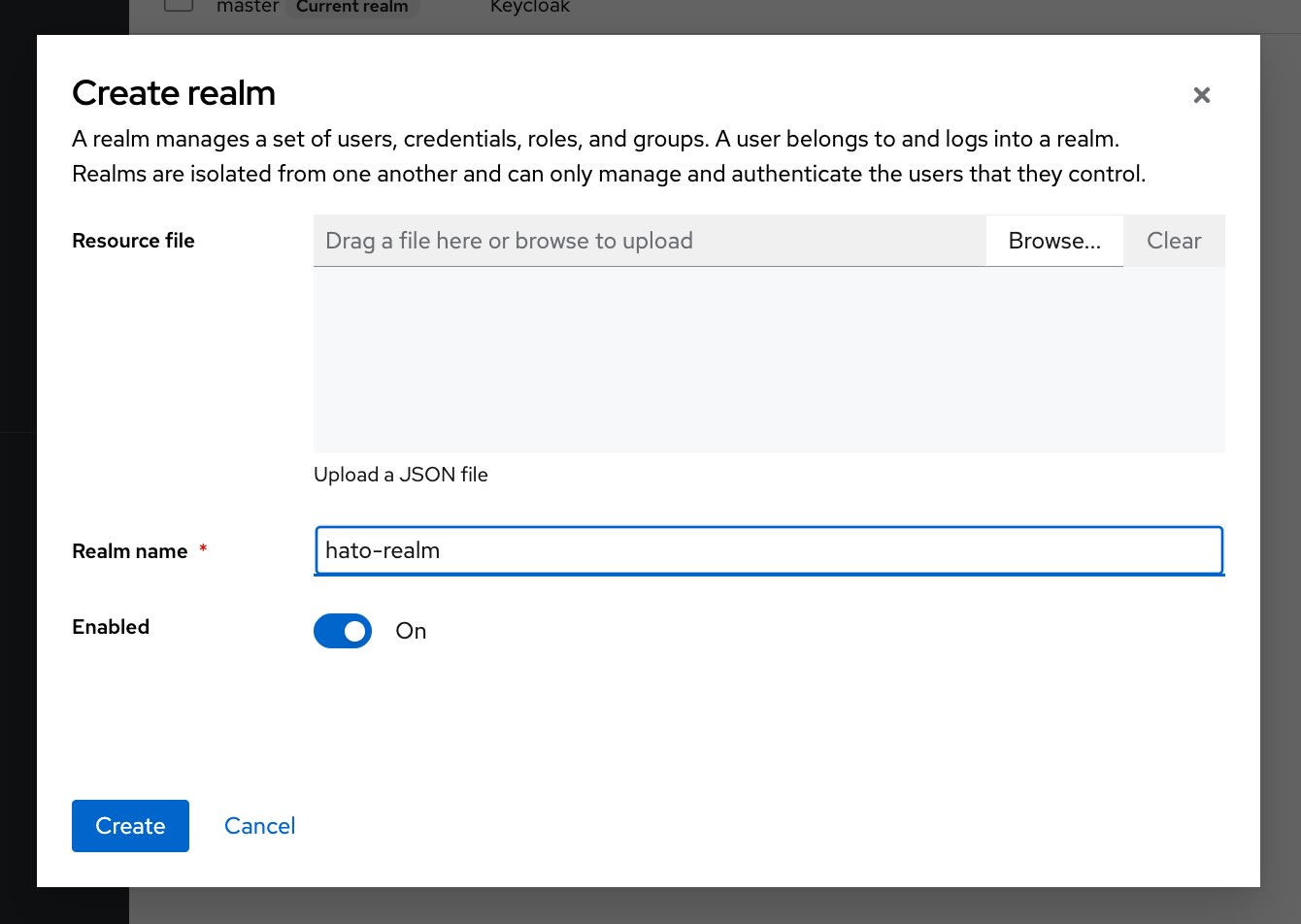This screenshot has height=924, width=1301.
Task: Select the master realm entry
Action: tap(248, 6)
